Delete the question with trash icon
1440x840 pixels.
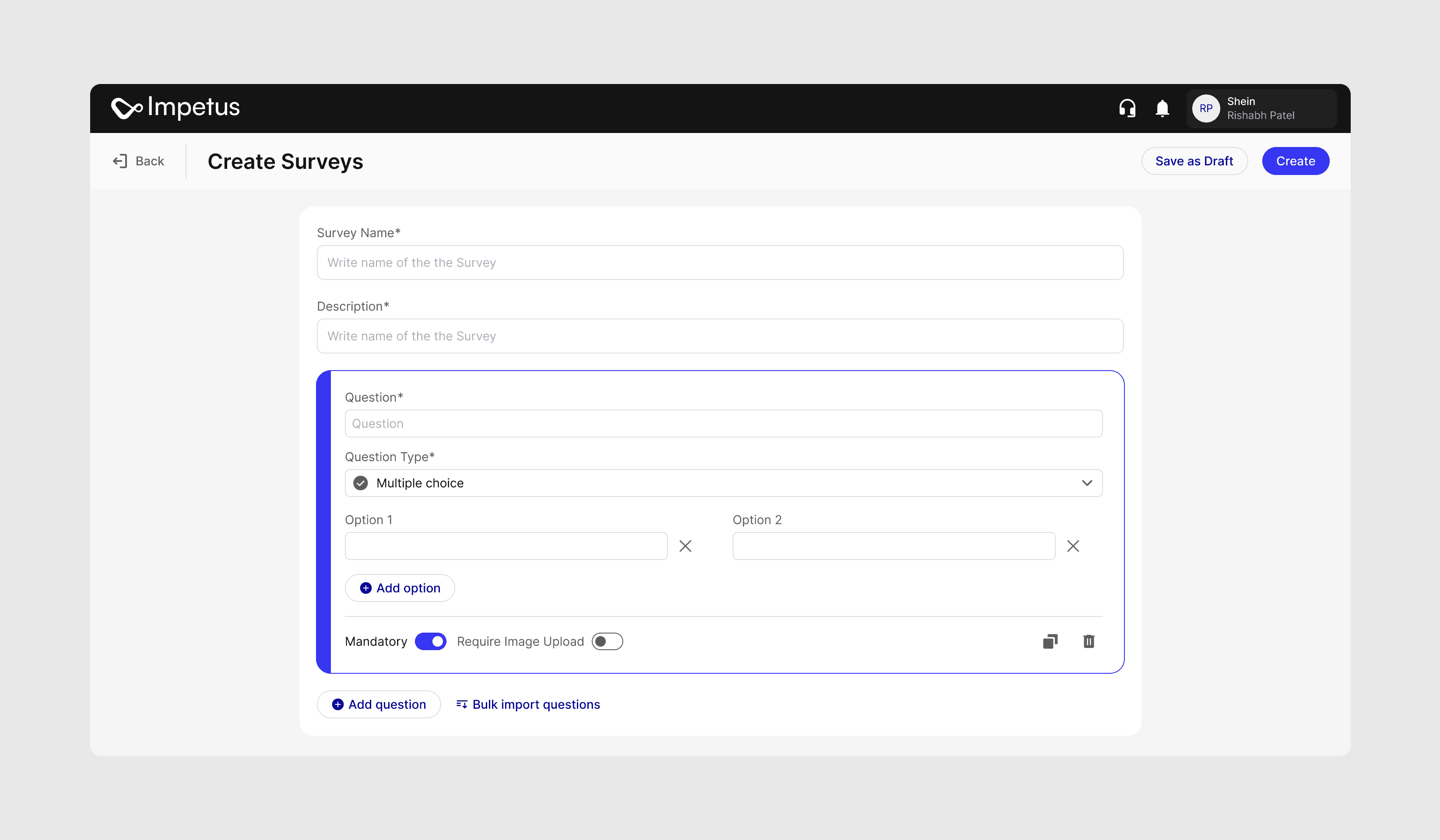pyautogui.click(x=1089, y=641)
